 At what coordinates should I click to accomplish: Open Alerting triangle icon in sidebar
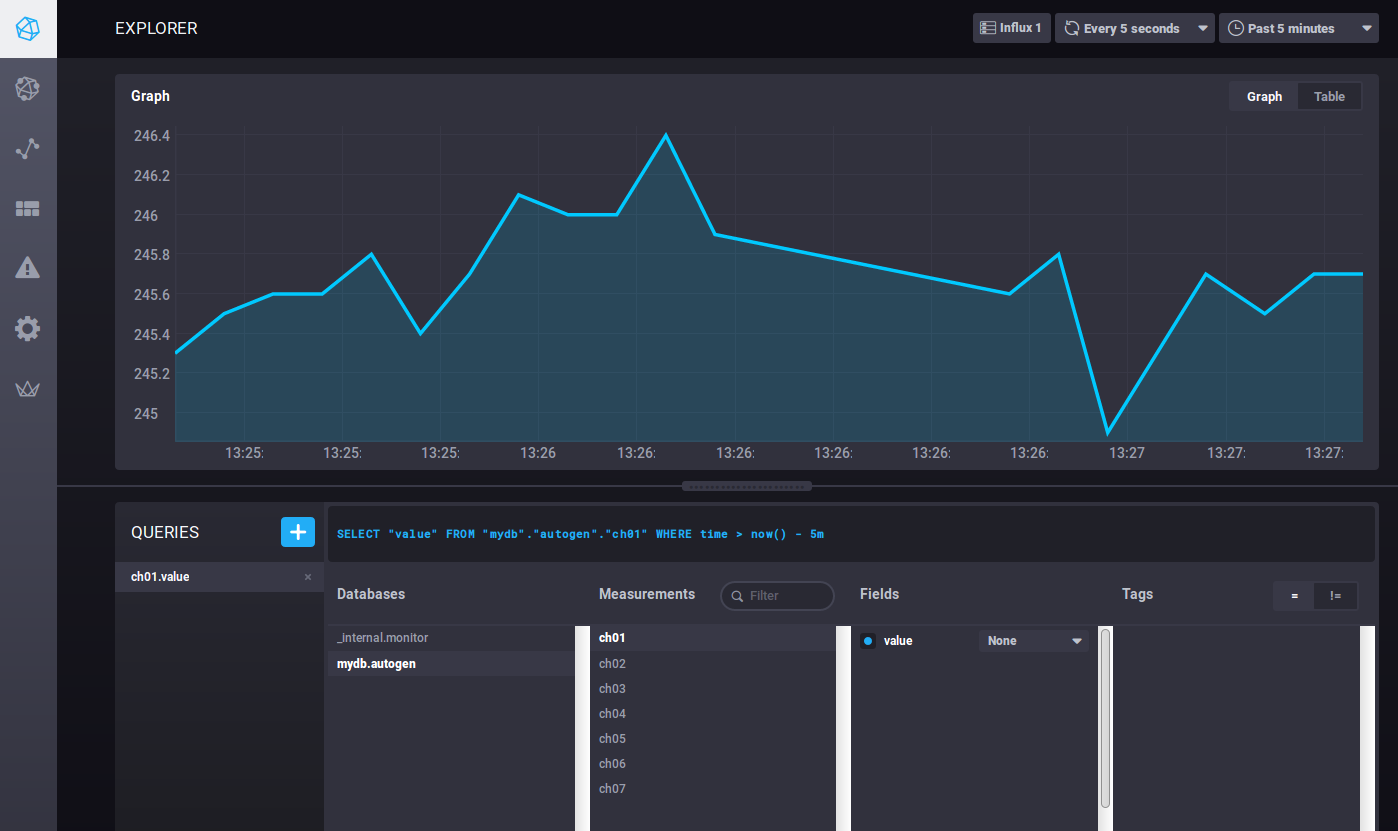28,268
